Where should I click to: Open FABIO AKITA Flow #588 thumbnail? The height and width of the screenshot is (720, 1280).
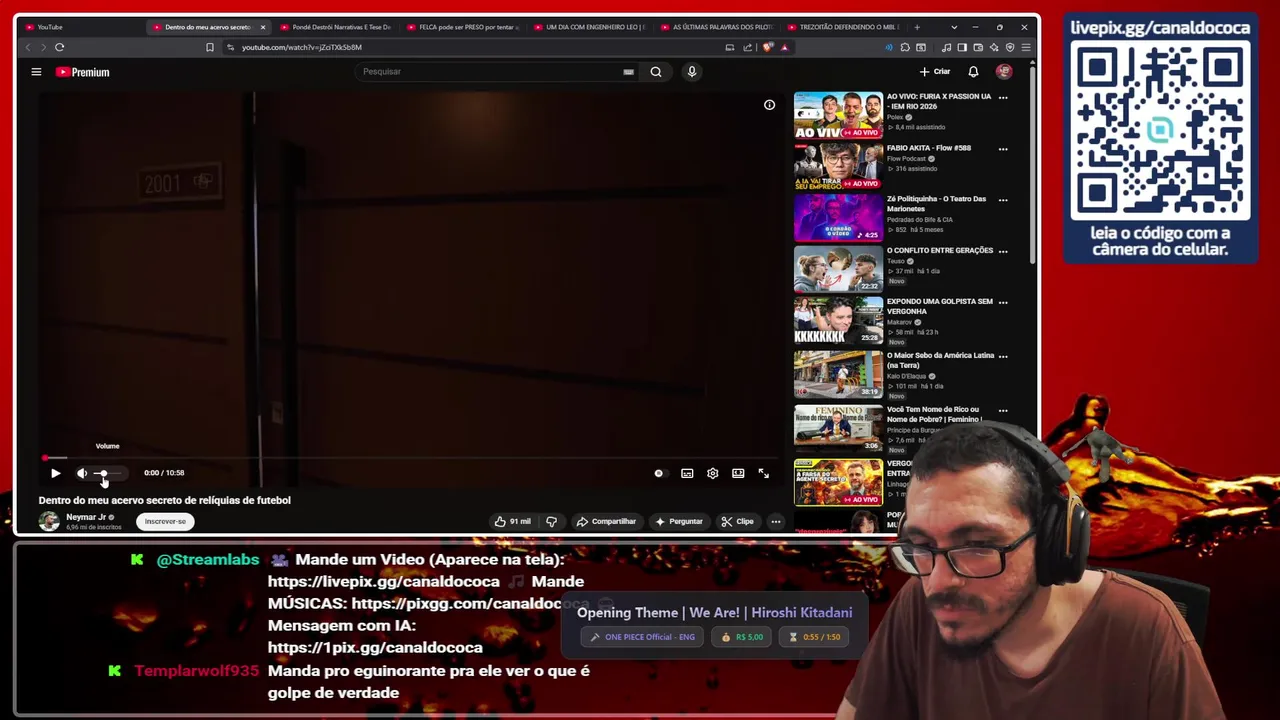[x=838, y=166]
